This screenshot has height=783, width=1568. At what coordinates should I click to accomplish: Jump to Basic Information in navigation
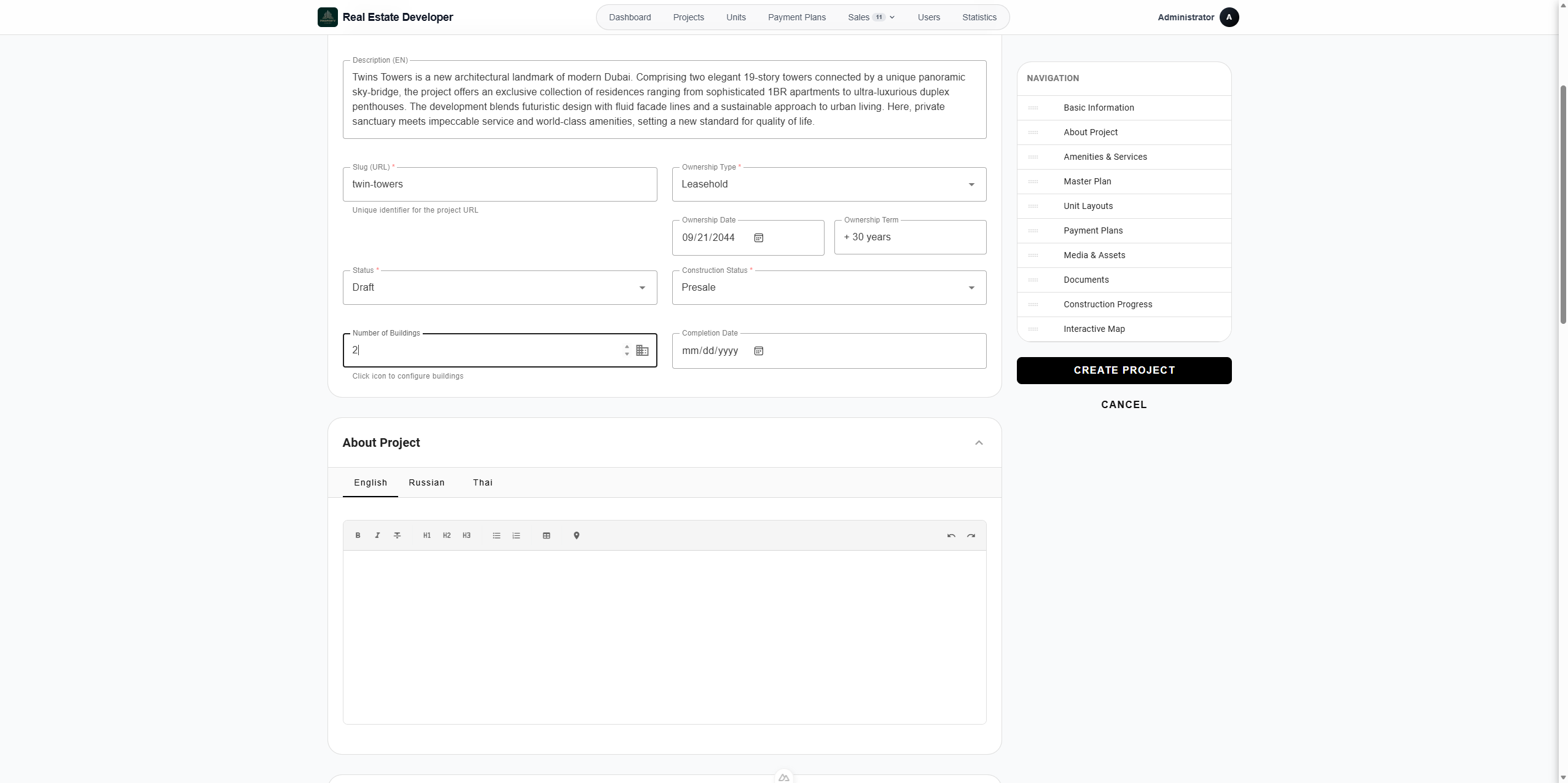coord(1124,108)
